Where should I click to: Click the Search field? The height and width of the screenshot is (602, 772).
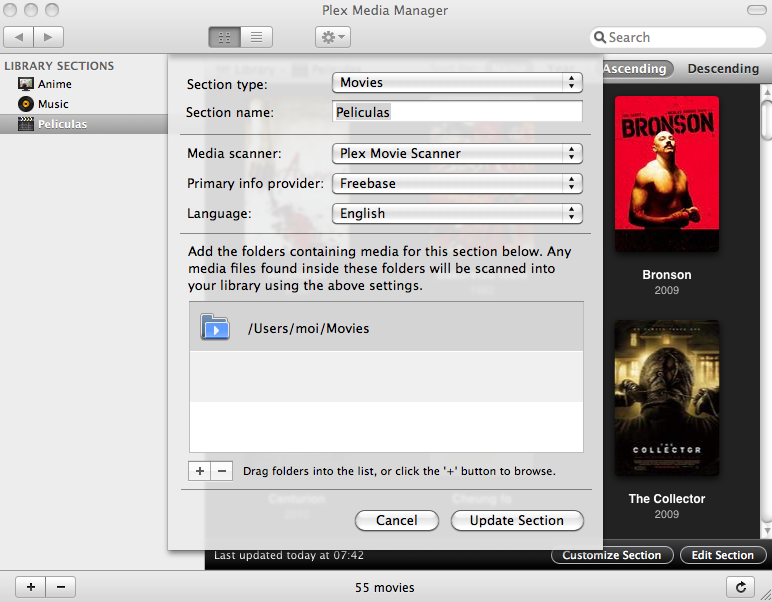(678, 37)
